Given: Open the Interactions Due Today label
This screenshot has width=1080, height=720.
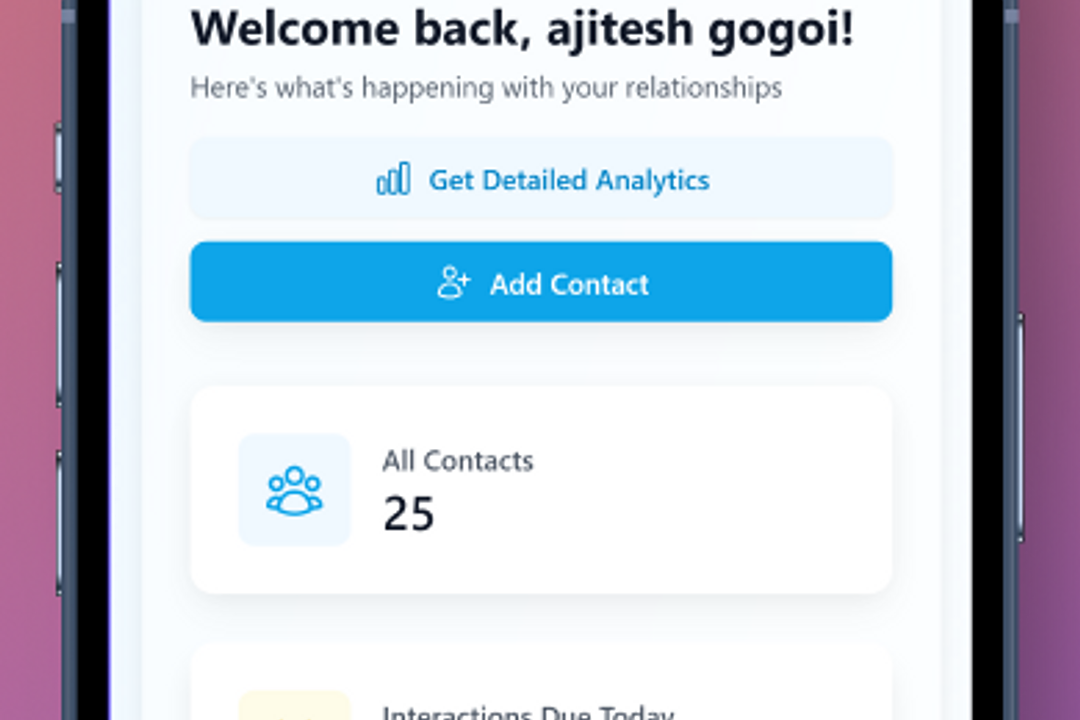Looking at the screenshot, I should click(x=527, y=713).
